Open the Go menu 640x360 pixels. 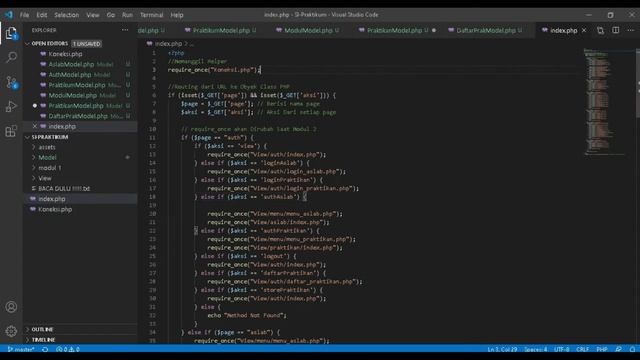coord(111,15)
